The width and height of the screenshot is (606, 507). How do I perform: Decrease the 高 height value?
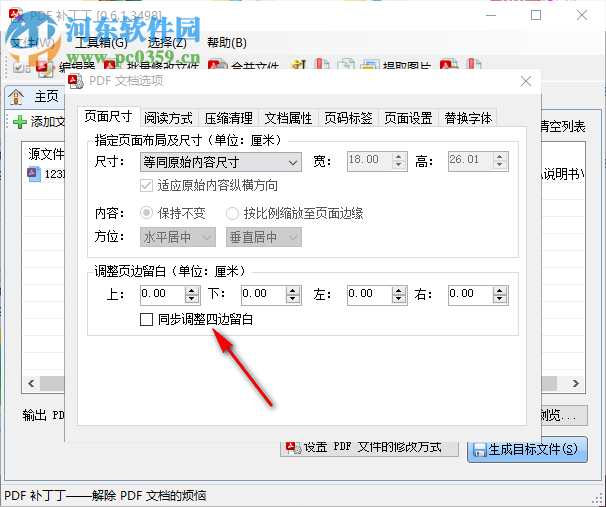(500, 166)
